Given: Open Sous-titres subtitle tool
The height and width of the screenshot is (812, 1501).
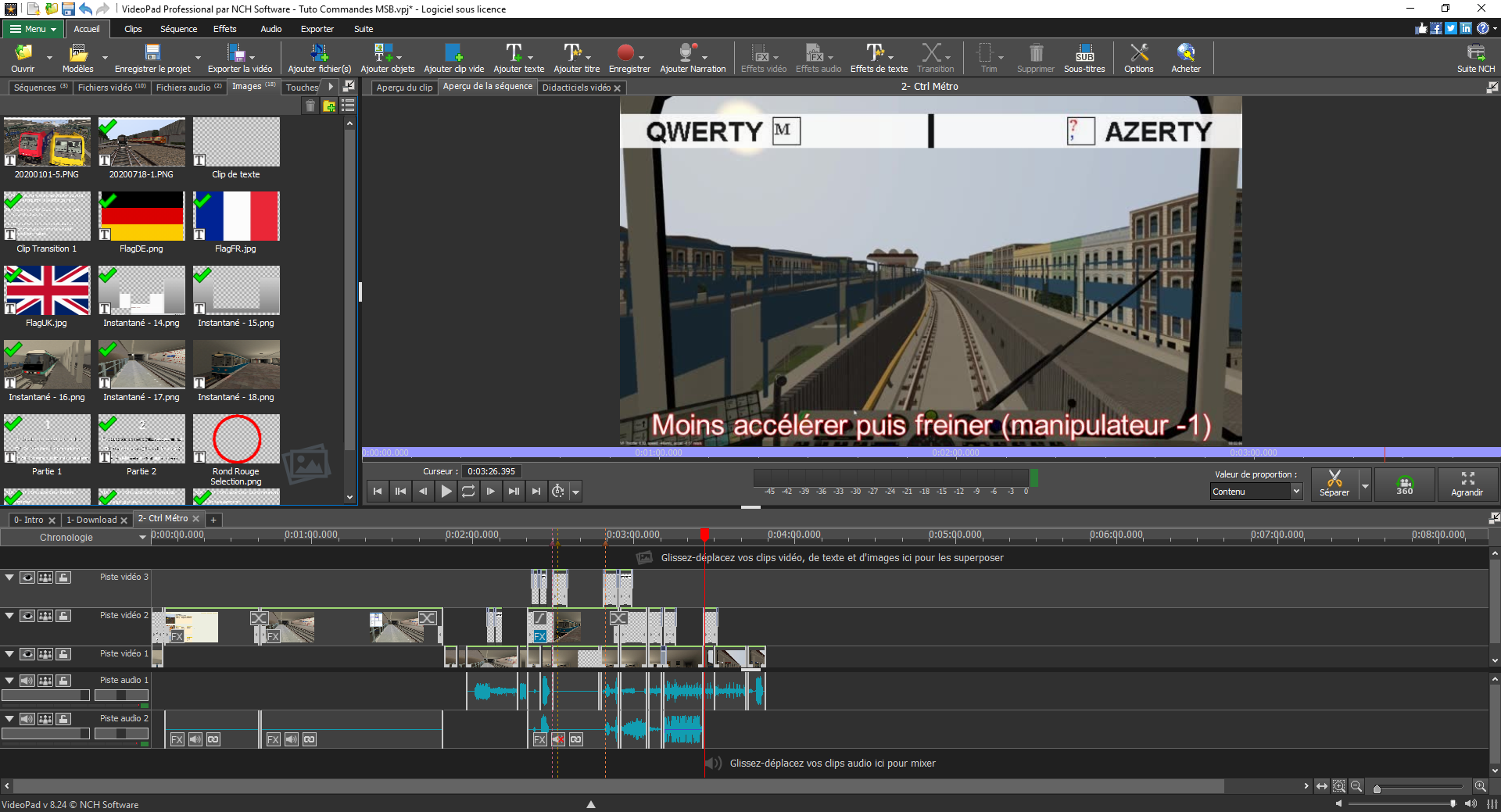Looking at the screenshot, I should click(1084, 53).
